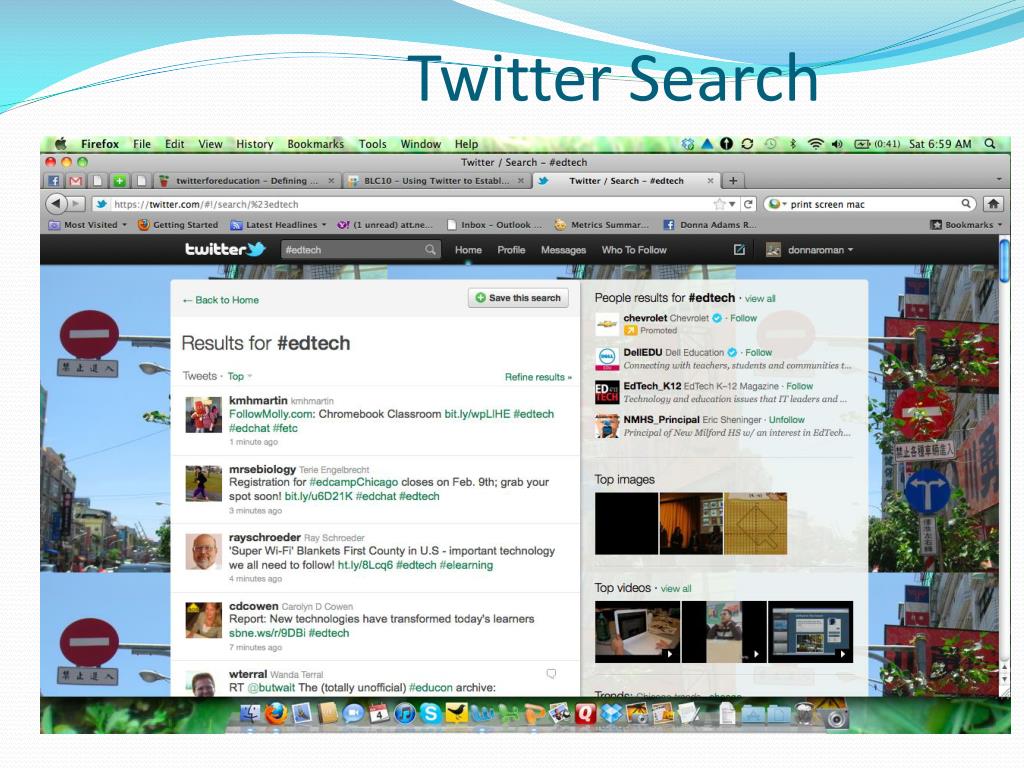Screen dimensions: 1024x768
Task: Open Dropbox from the Dock
Action: 611,713
